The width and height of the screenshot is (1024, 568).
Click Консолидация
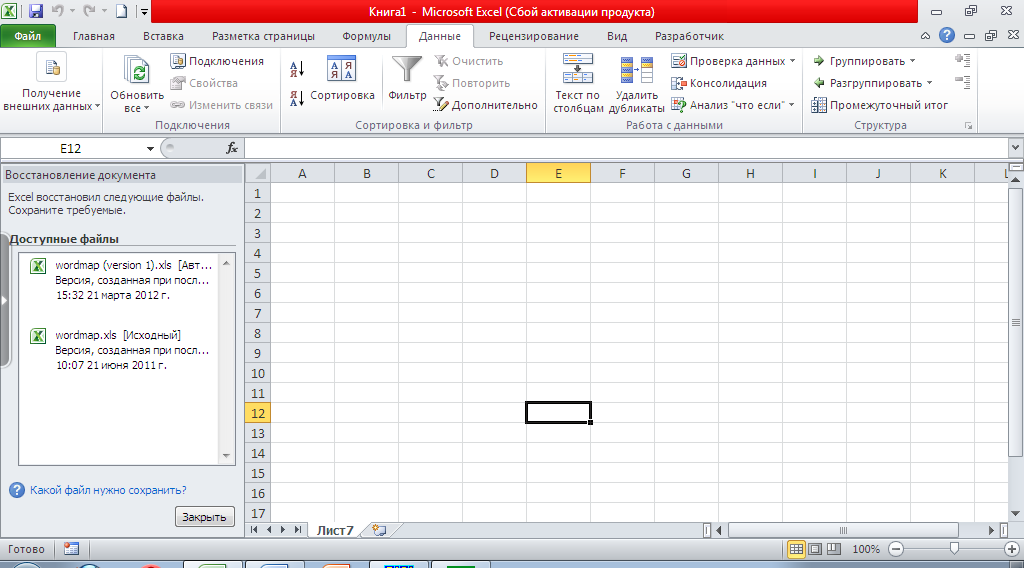[719, 83]
